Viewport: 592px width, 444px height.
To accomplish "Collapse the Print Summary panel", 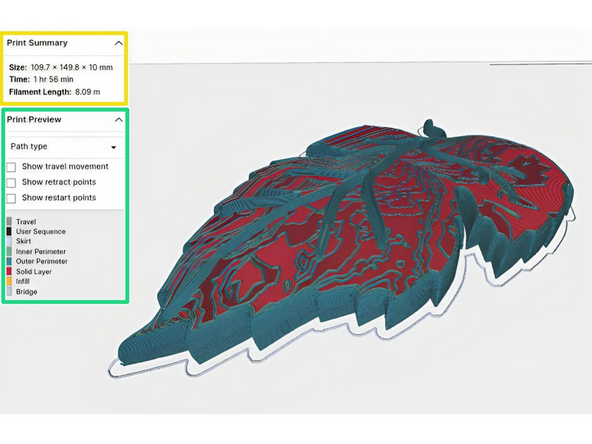I will coord(119,43).
